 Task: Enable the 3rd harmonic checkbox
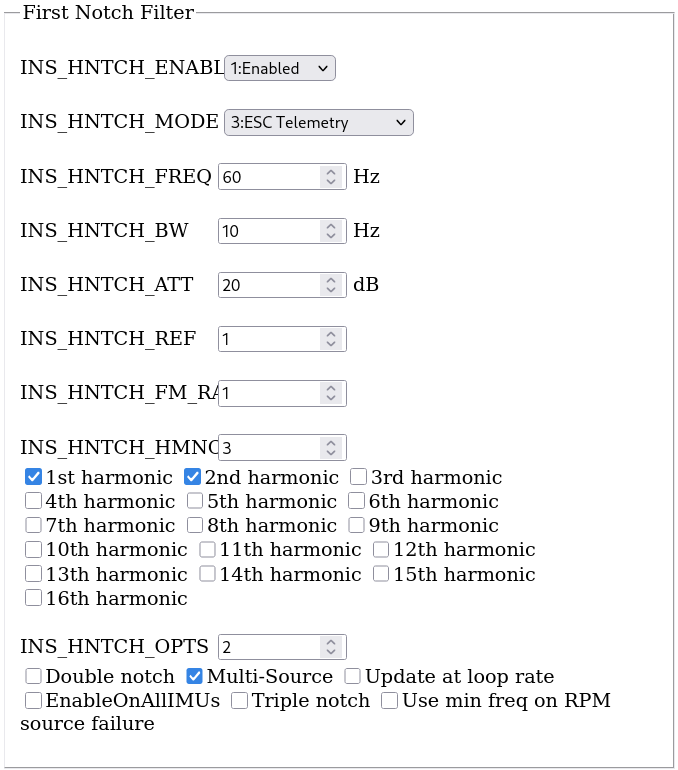click(x=359, y=477)
